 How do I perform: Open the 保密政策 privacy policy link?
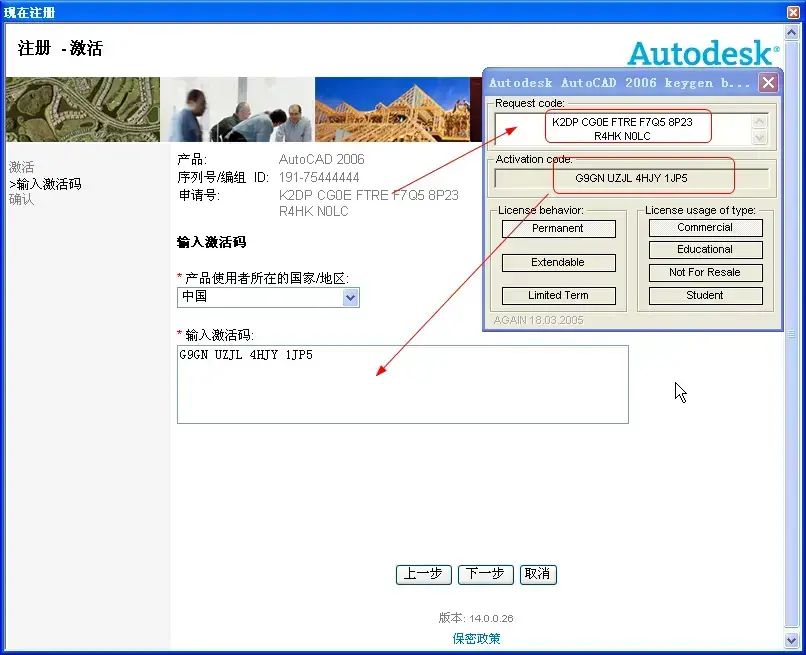pyautogui.click(x=476, y=639)
